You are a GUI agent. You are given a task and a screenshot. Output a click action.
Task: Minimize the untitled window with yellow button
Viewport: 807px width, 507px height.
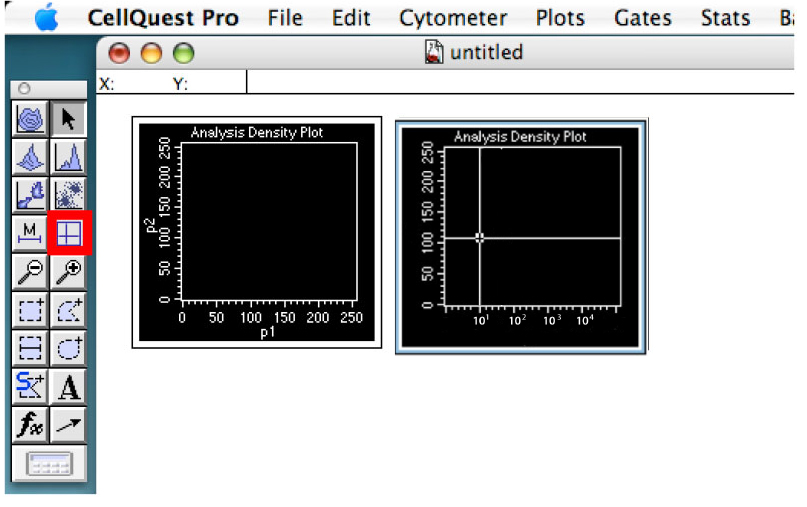tap(151, 53)
